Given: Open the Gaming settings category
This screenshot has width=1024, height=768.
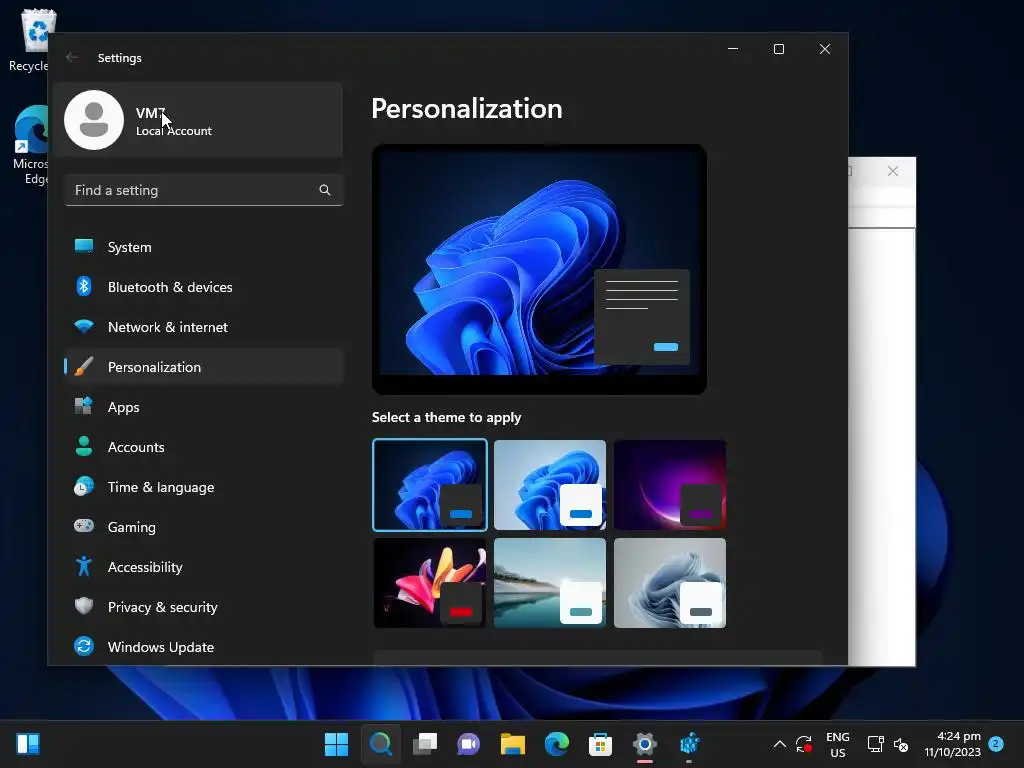Looking at the screenshot, I should point(204,526).
